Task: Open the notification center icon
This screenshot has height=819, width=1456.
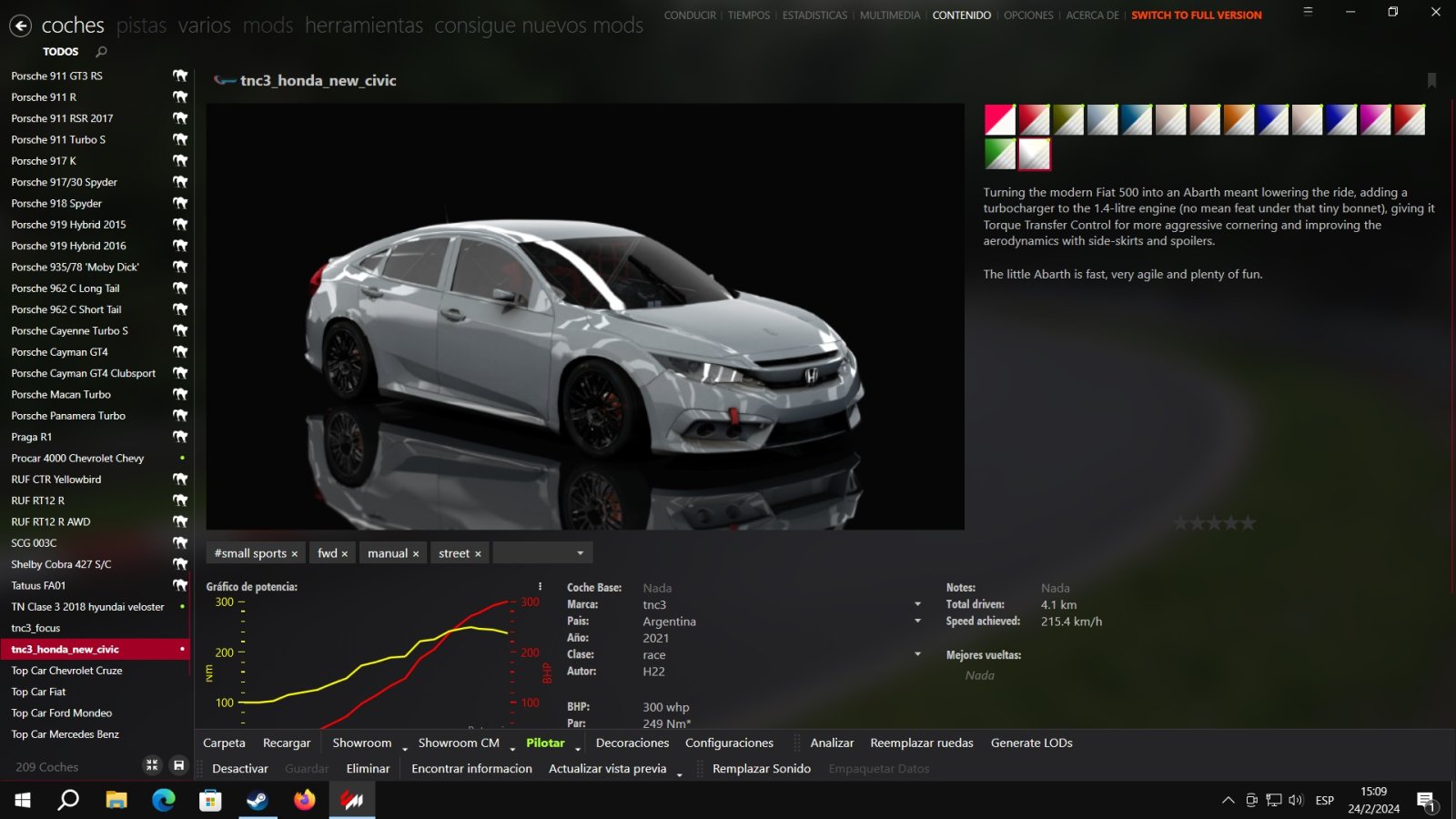Action: coord(1426,801)
